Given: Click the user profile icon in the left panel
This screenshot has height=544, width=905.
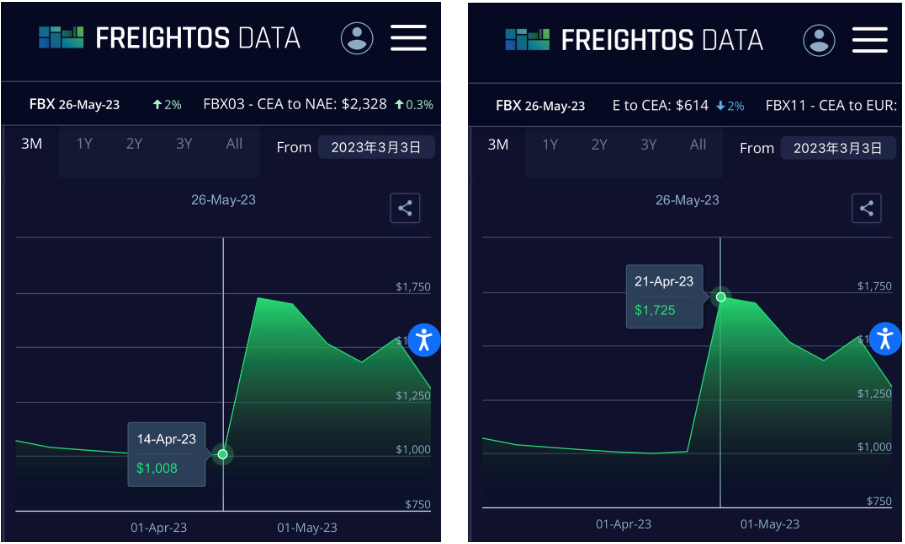Looking at the screenshot, I should pos(357,38).
